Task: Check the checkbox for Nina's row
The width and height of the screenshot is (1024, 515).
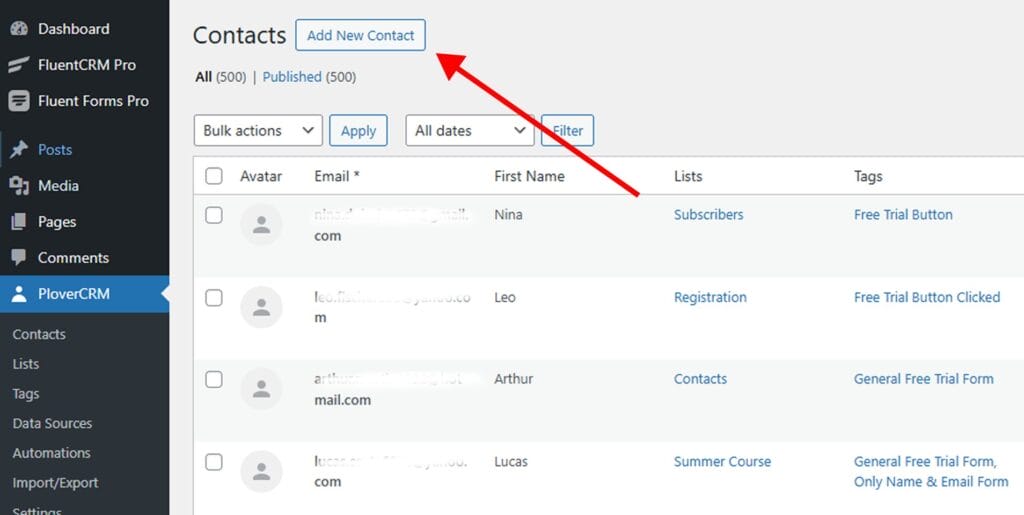Action: pyautogui.click(x=214, y=215)
